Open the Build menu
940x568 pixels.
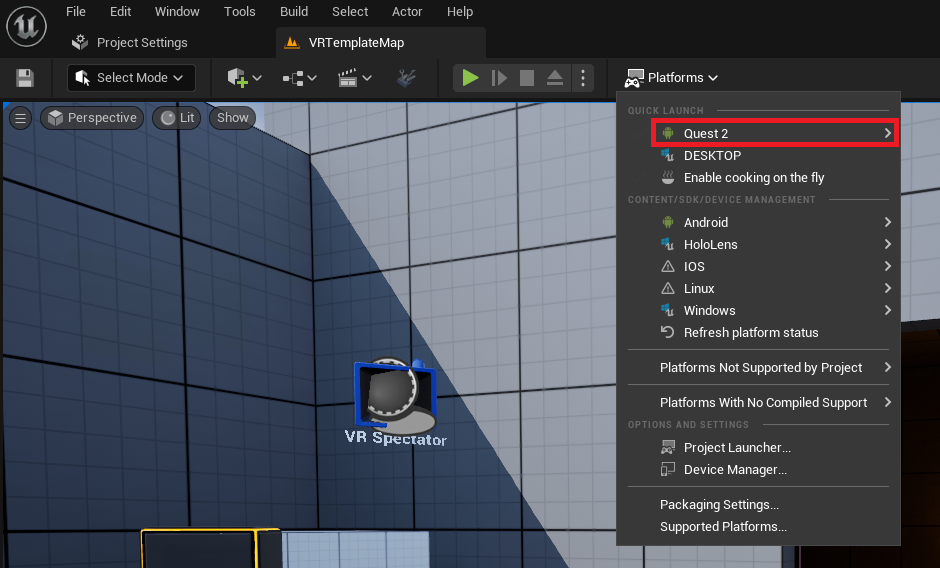294,11
